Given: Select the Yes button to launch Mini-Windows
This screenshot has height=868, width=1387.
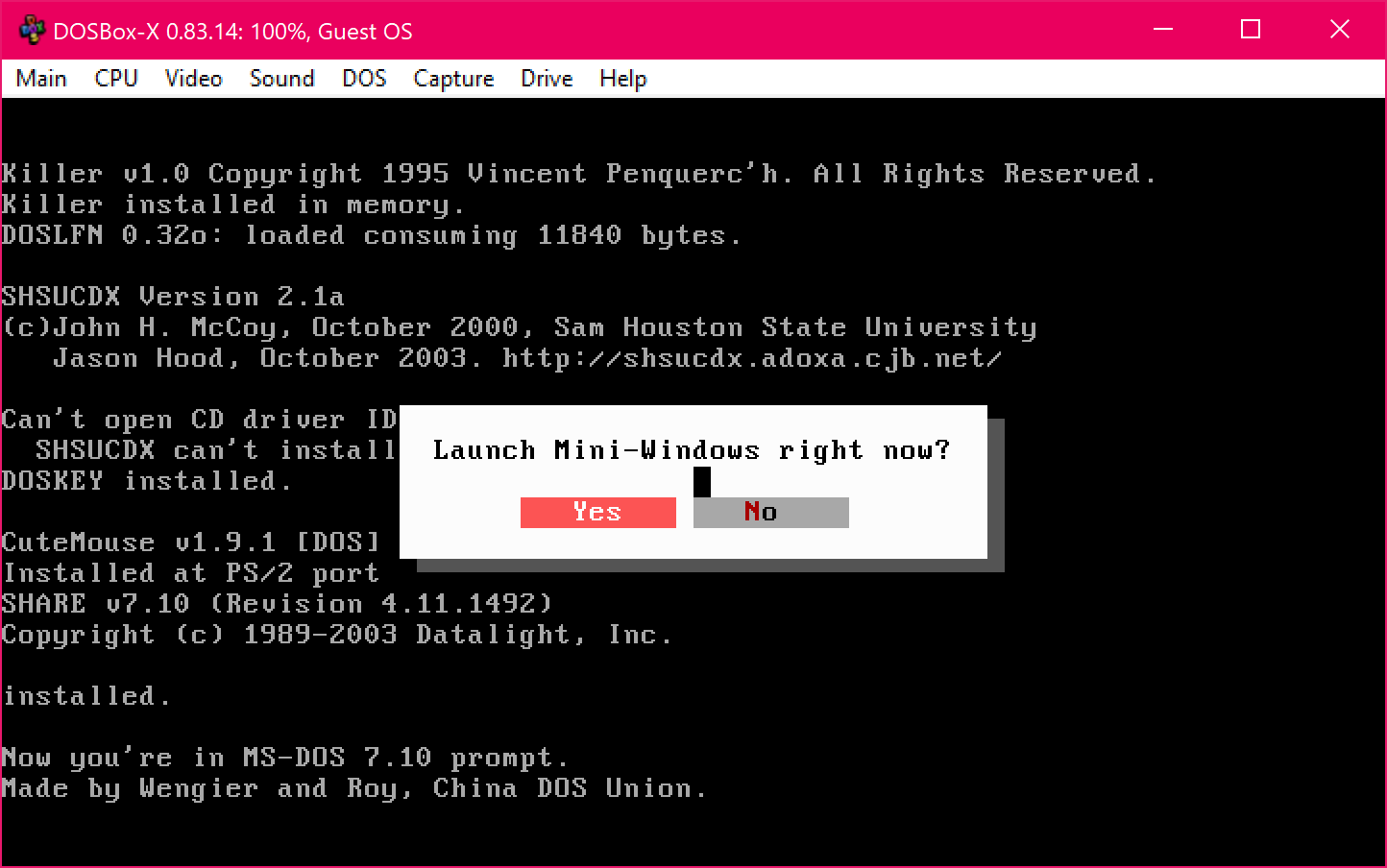Looking at the screenshot, I should click(597, 512).
